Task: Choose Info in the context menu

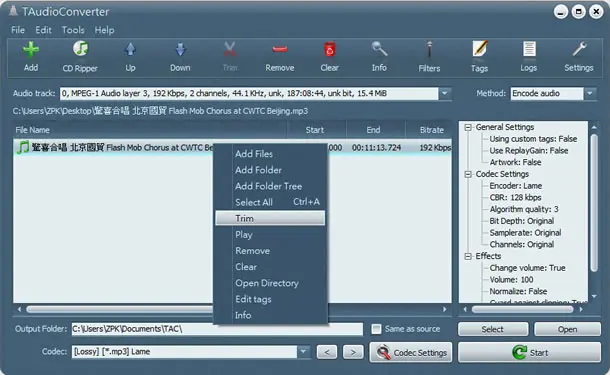Action: [x=270, y=315]
